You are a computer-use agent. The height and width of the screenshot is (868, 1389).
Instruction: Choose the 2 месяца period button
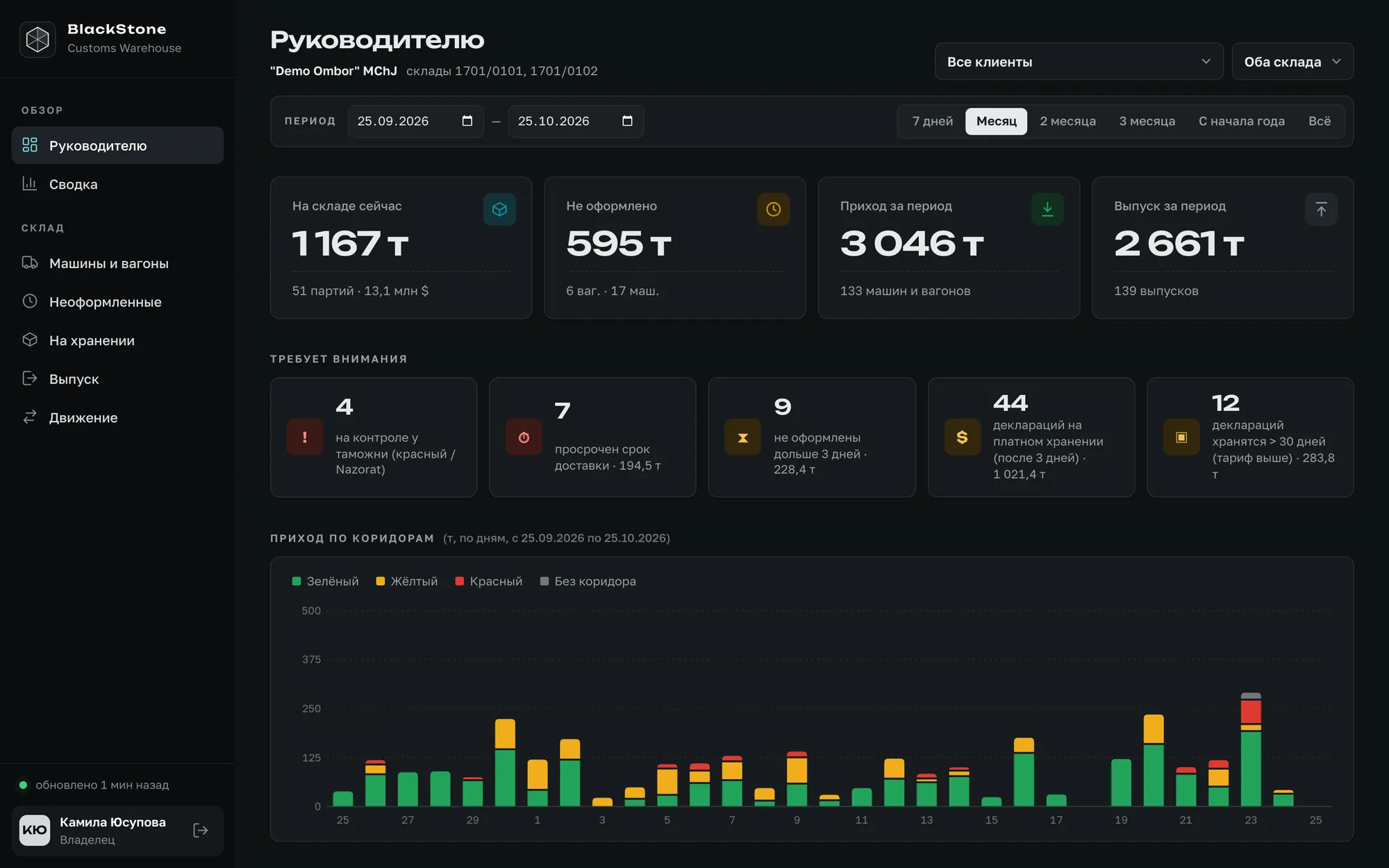(x=1067, y=121)
